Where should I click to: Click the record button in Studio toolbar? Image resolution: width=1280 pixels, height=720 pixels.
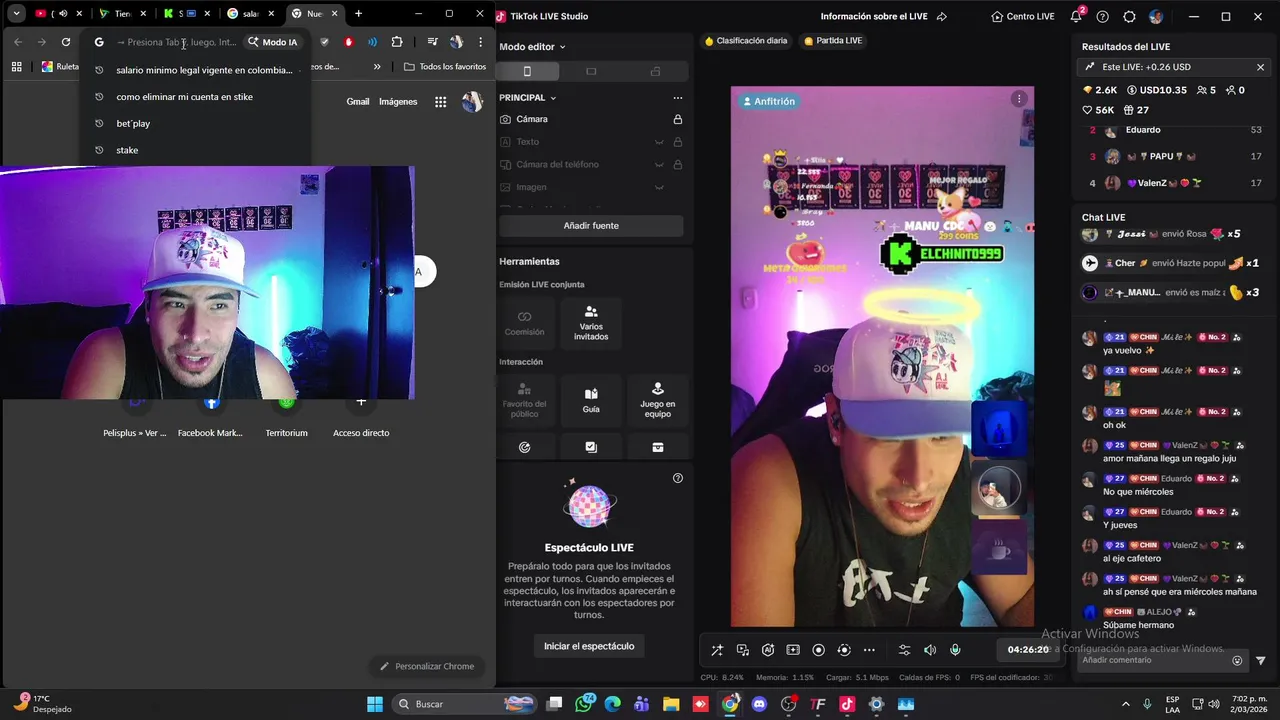[818, 650]
